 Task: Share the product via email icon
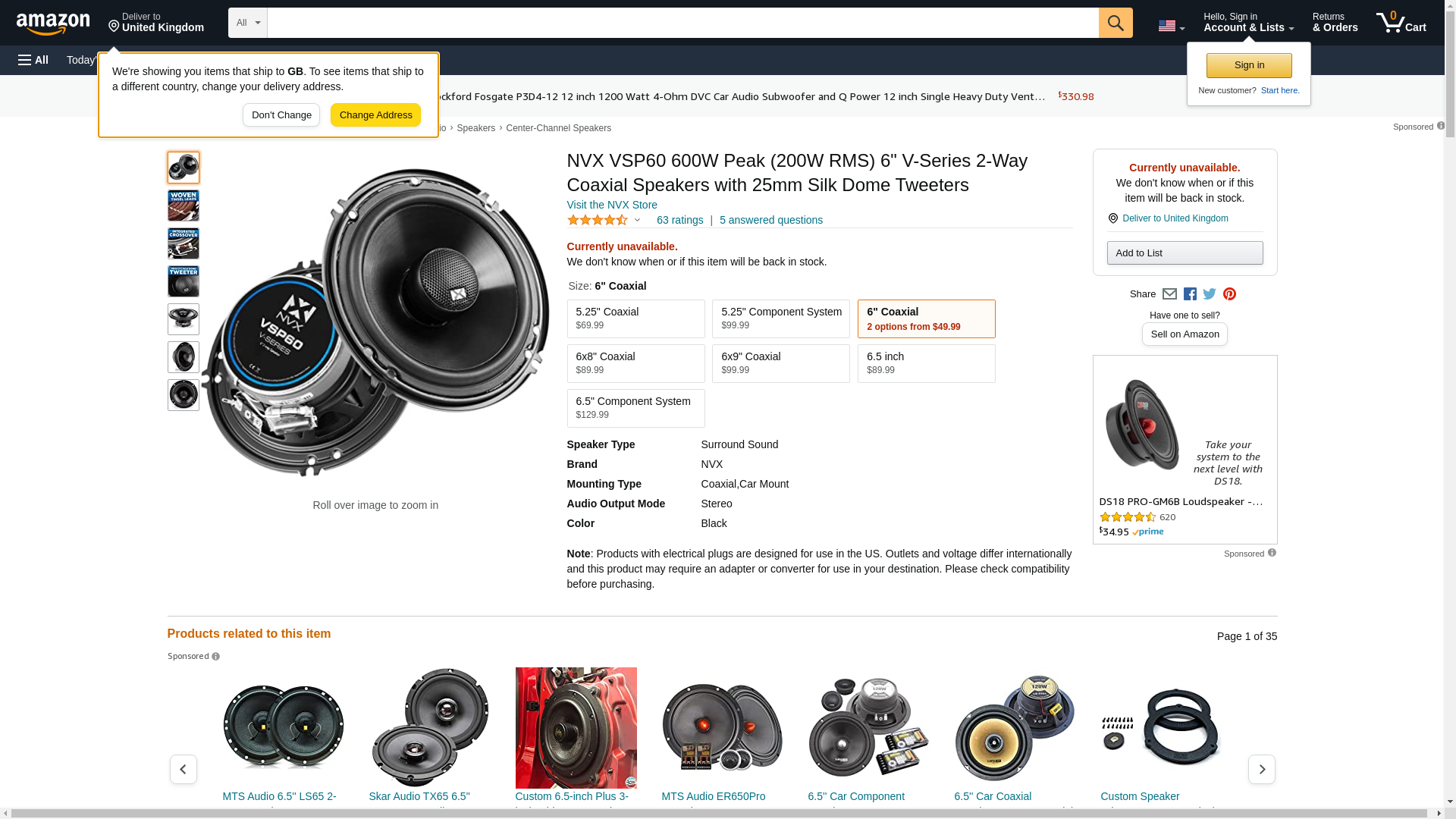coord(1169,294)
